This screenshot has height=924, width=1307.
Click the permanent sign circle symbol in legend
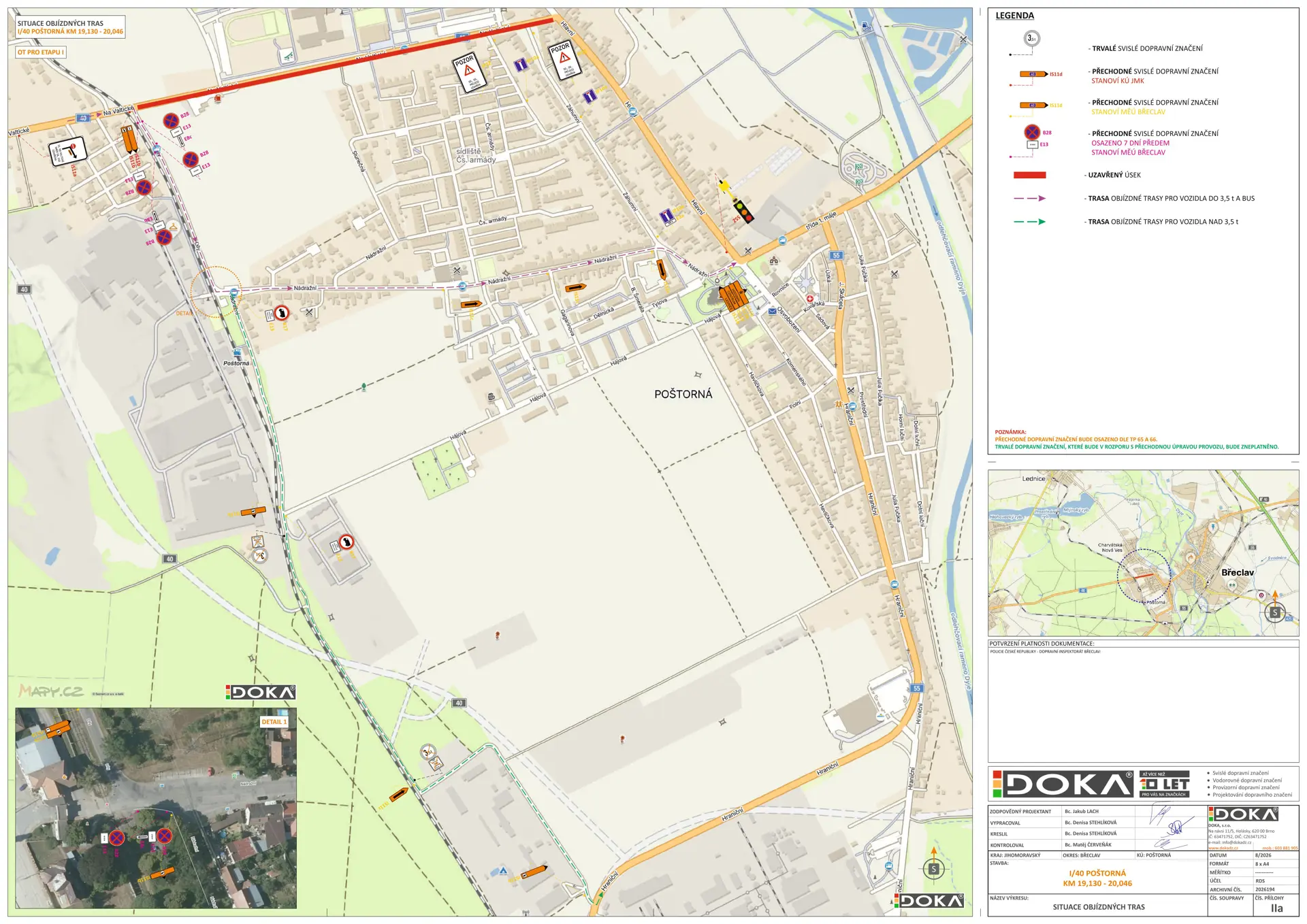1032,39
